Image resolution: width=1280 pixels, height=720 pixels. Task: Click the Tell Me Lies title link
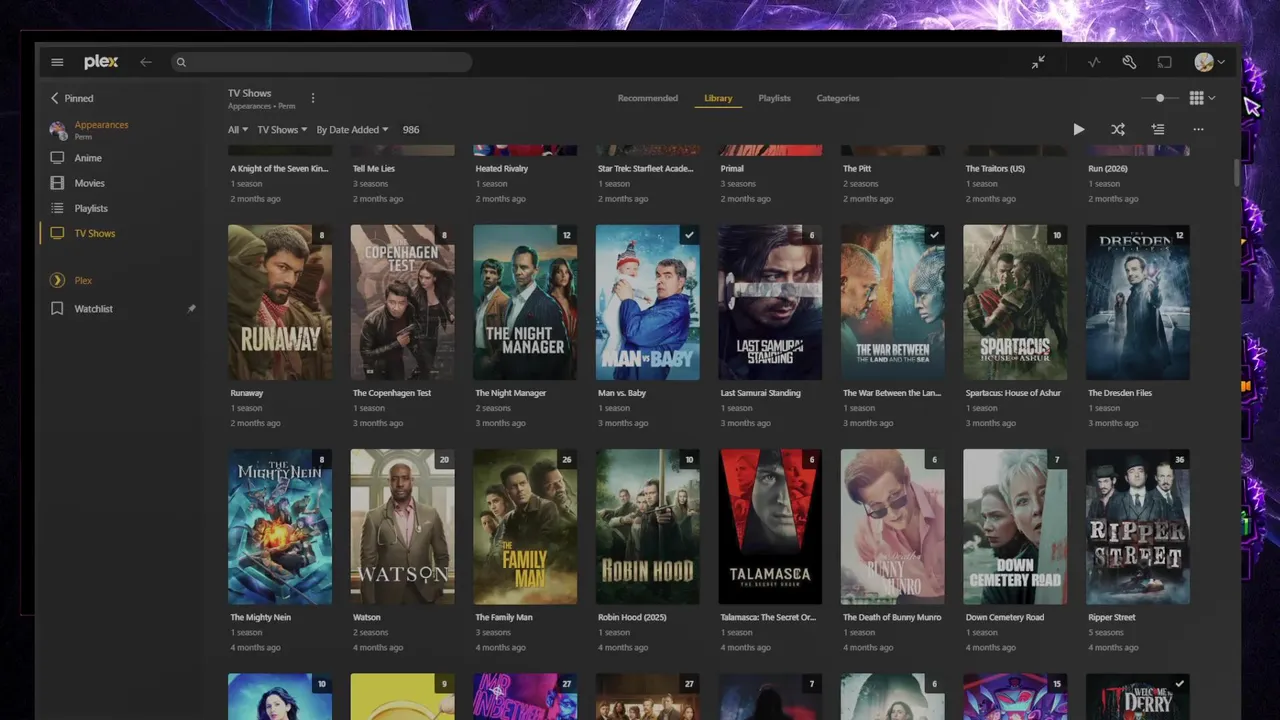pos(374,169)
